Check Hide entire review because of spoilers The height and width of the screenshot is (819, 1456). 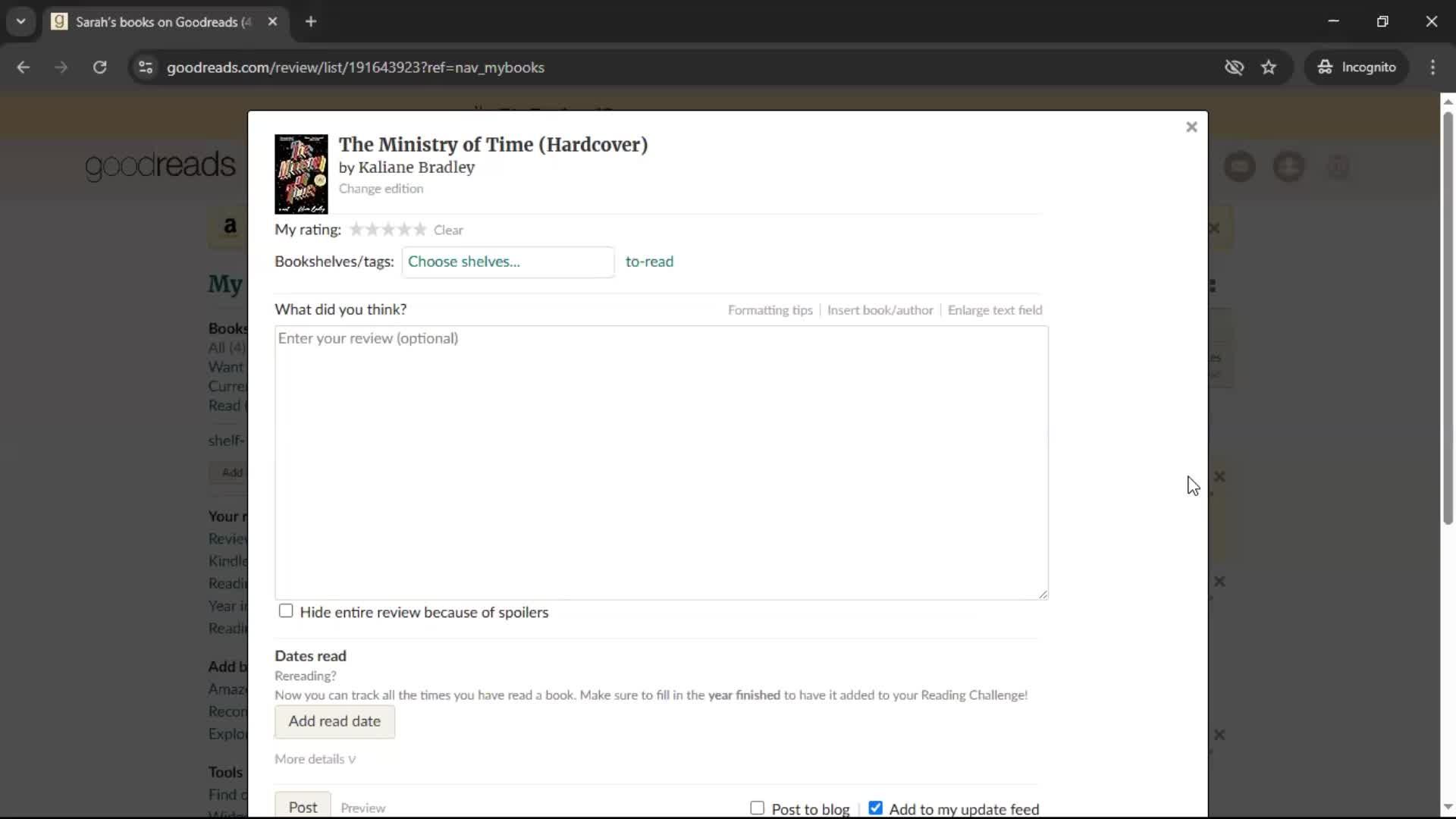pos(286,611)
